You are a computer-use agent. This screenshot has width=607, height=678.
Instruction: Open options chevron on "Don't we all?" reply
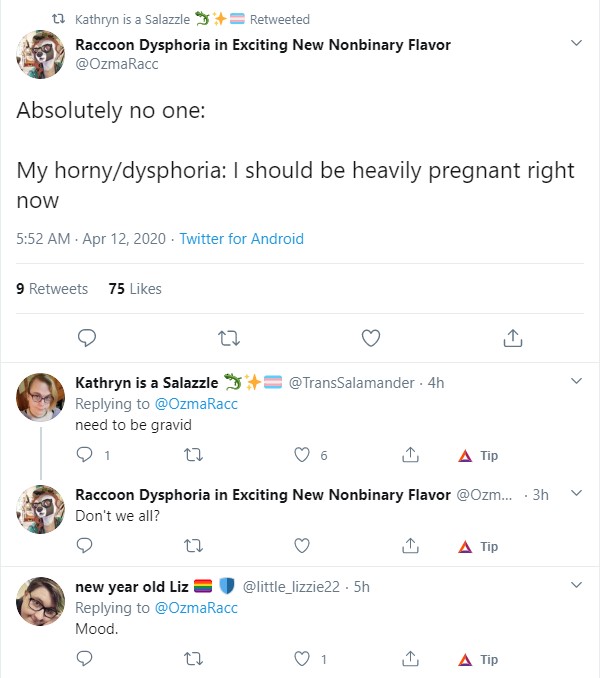576,493
